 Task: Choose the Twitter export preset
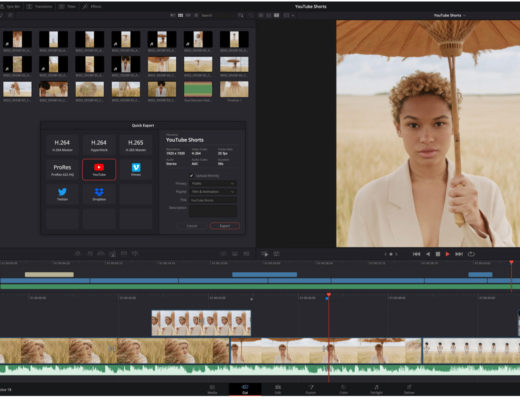[x=62, y=194]
